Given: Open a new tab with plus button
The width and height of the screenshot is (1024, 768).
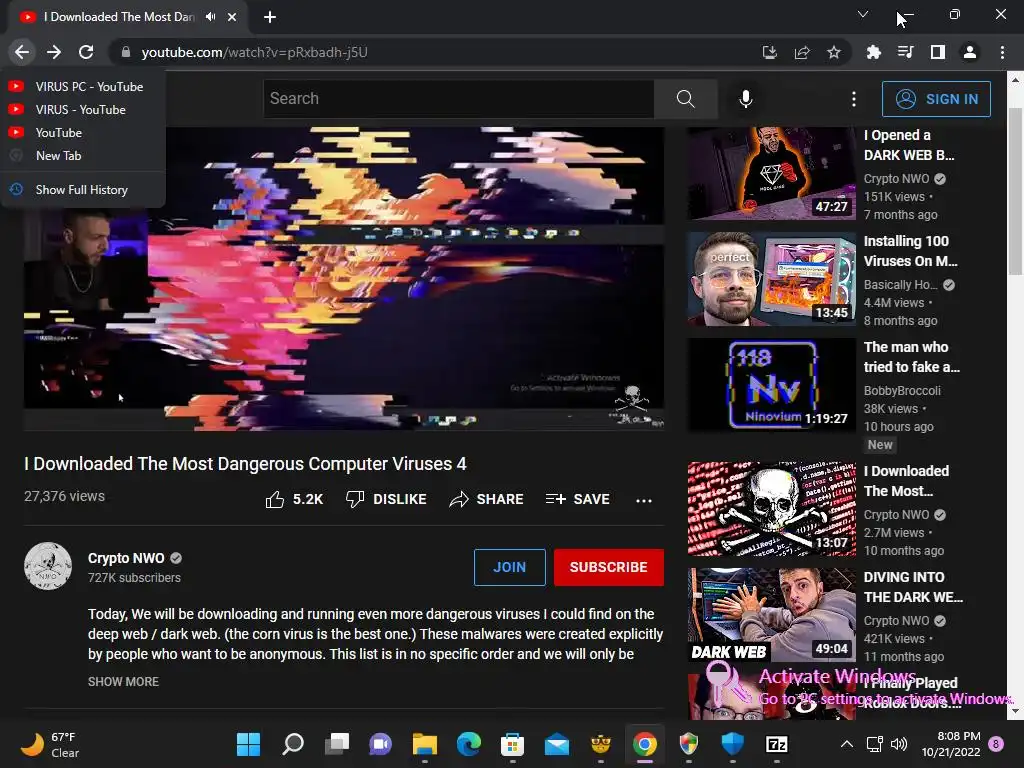Looking at the screenshot, I should coord(270,17).
